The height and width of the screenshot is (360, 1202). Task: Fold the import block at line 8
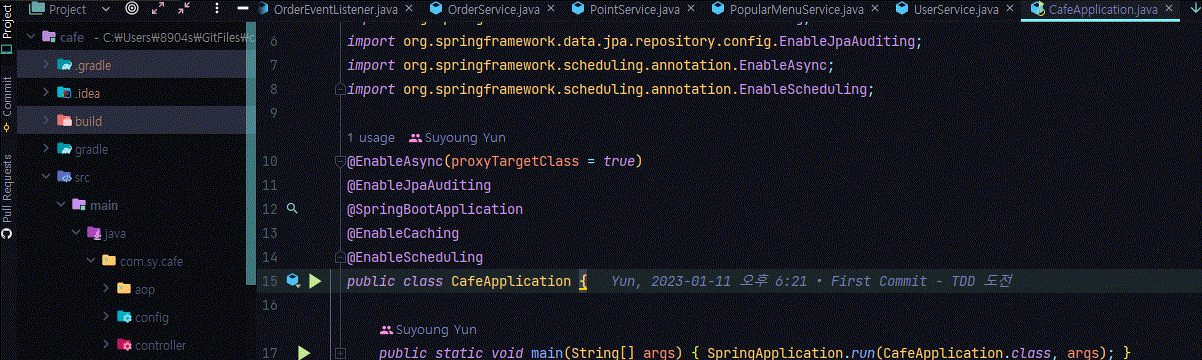click(340, 89)
